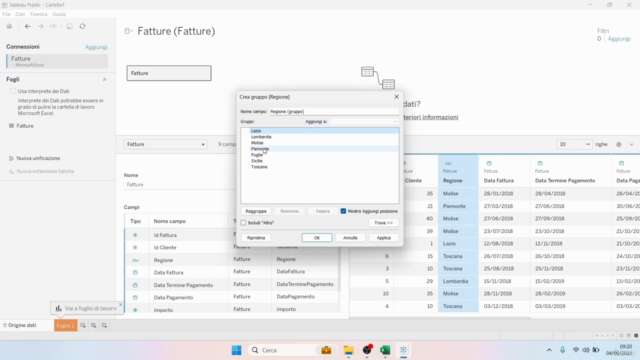Click the Fatture table grid icon
Screen dimensions: 640x360
coord(11,126)
